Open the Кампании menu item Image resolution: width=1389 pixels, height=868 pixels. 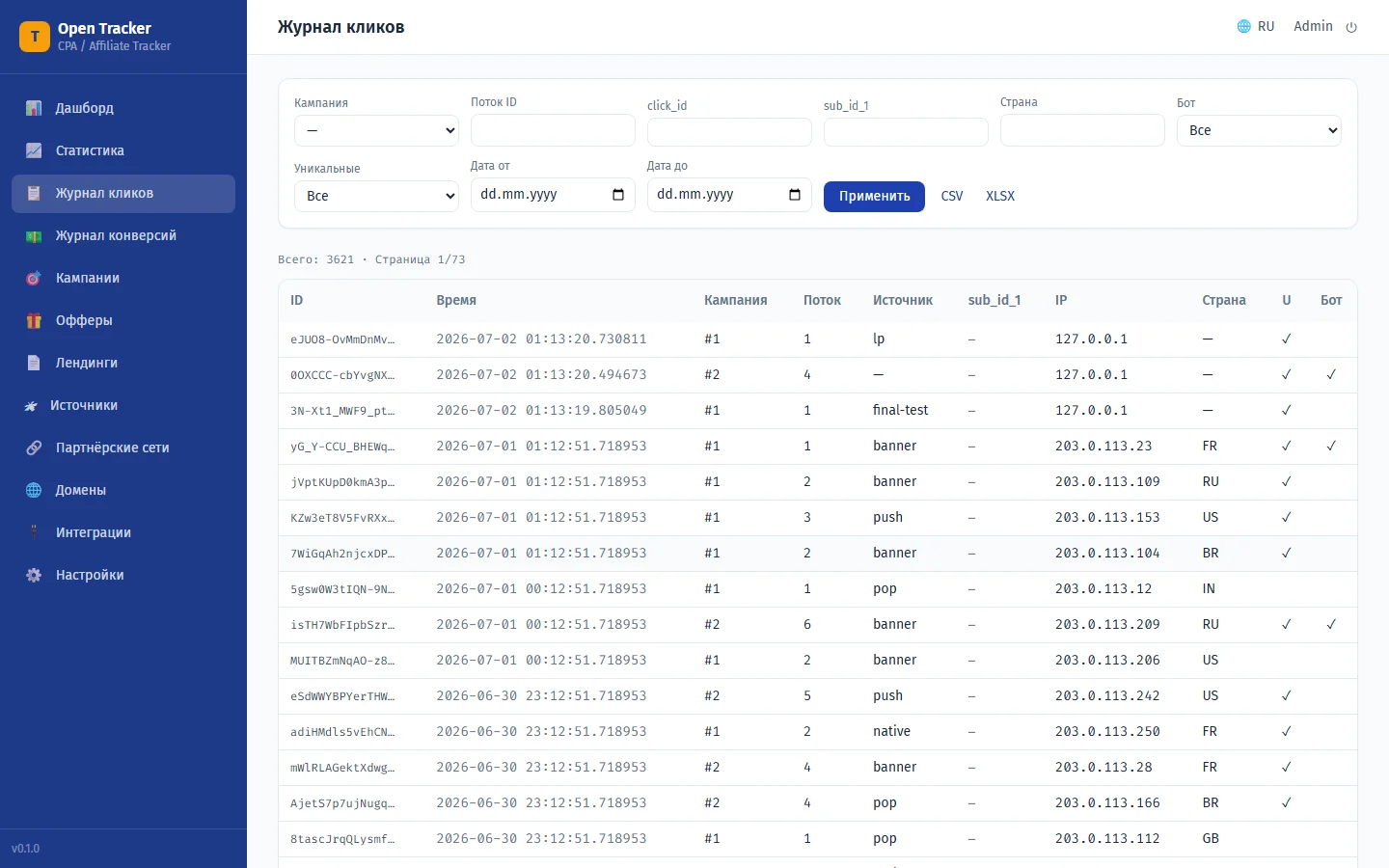tap(123, 278)
